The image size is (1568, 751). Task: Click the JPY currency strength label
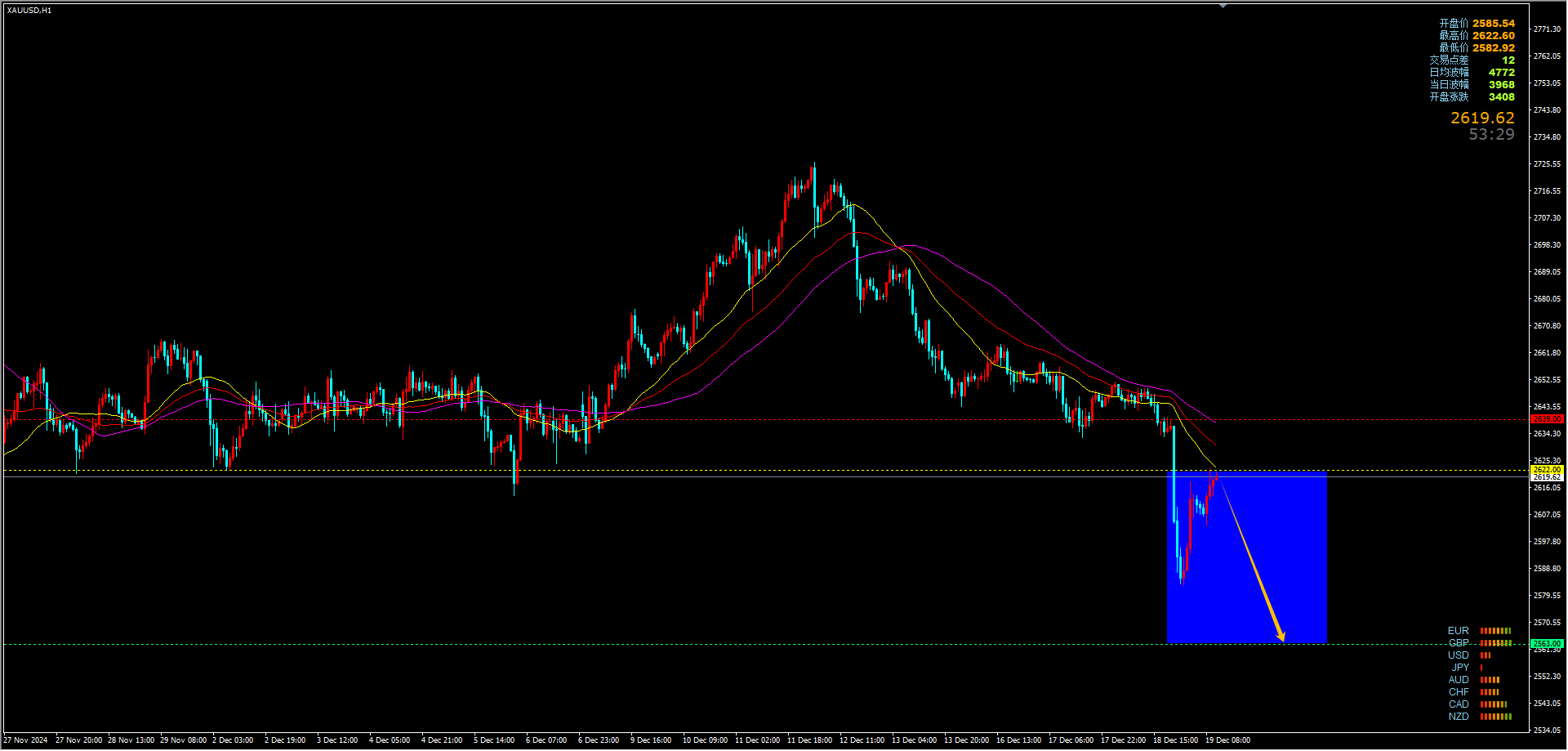pos(1460,668)
